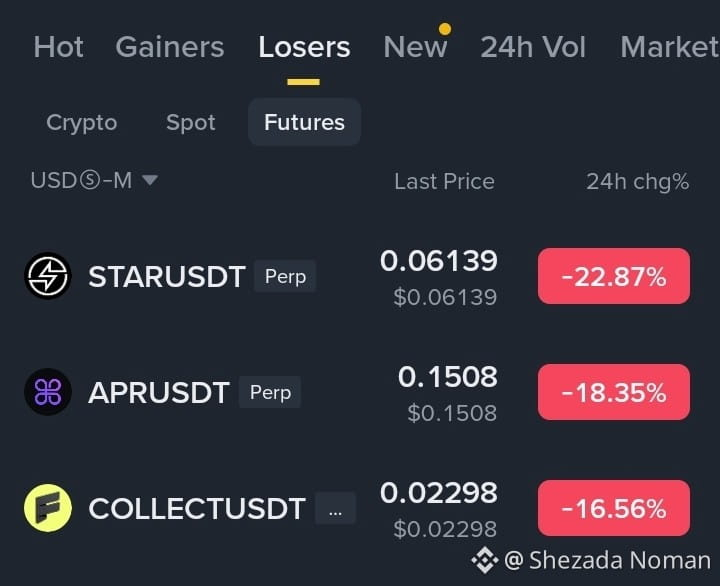The height and width of the screenshot is (586, 720).
Task: Tap the yellow dot on New tab
Action: click(444, 29)
